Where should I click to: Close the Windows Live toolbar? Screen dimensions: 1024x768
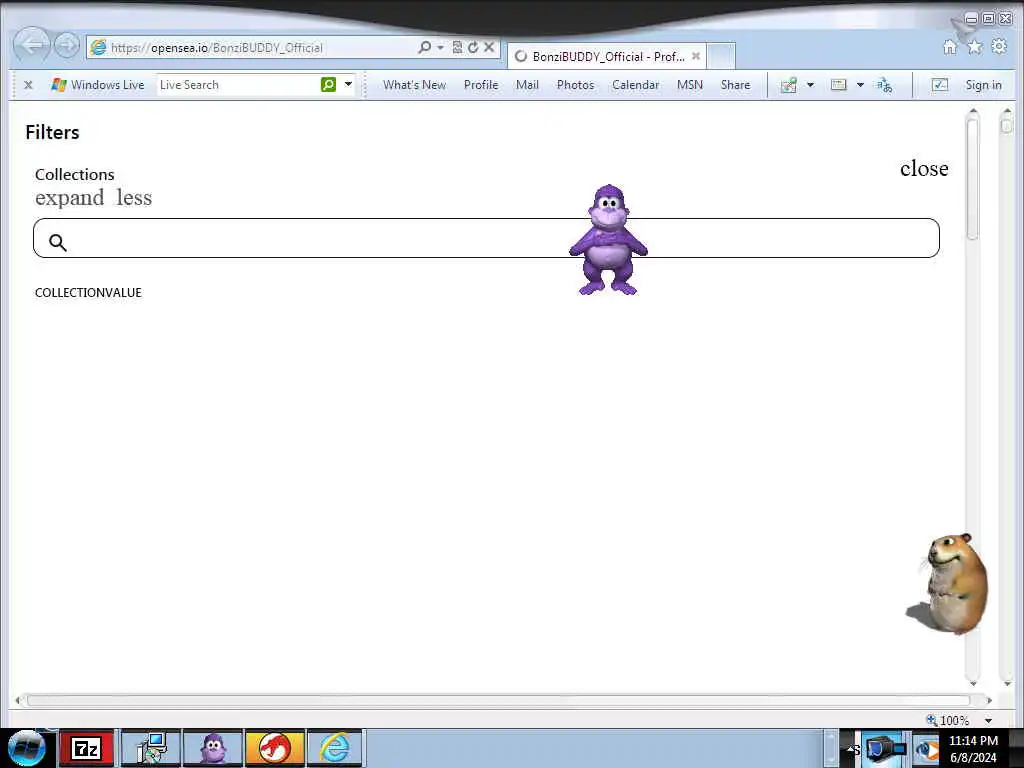pyautogui.click(x=28, y=85)
